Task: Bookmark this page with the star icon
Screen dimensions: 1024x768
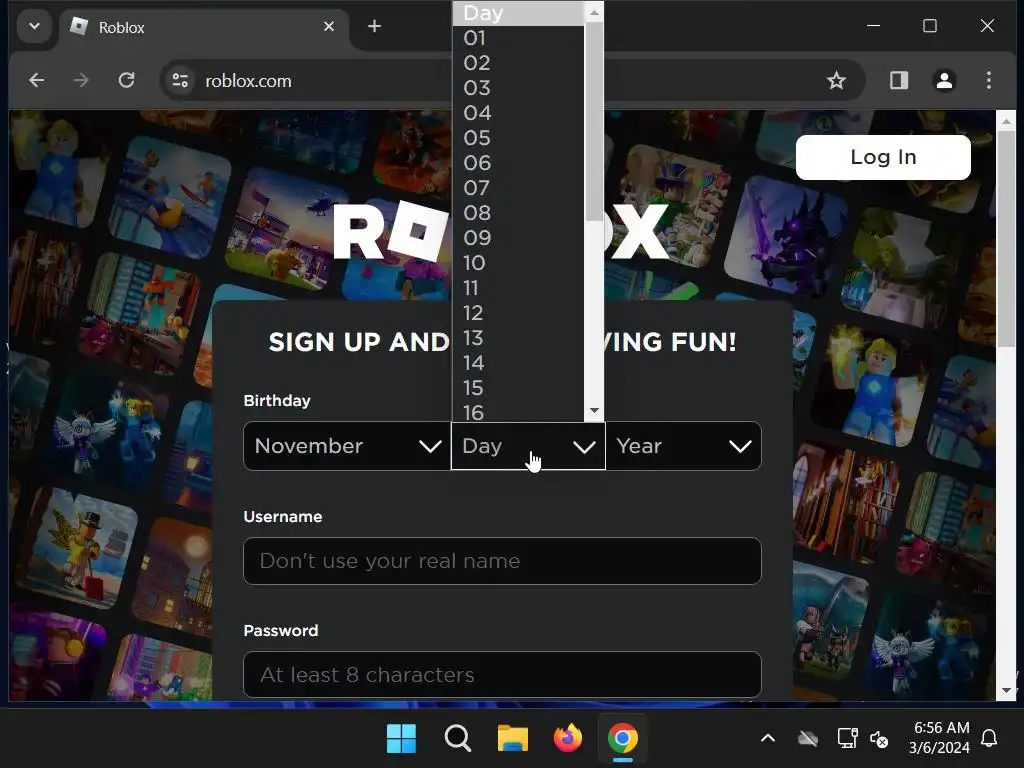Action: point(836,80)
